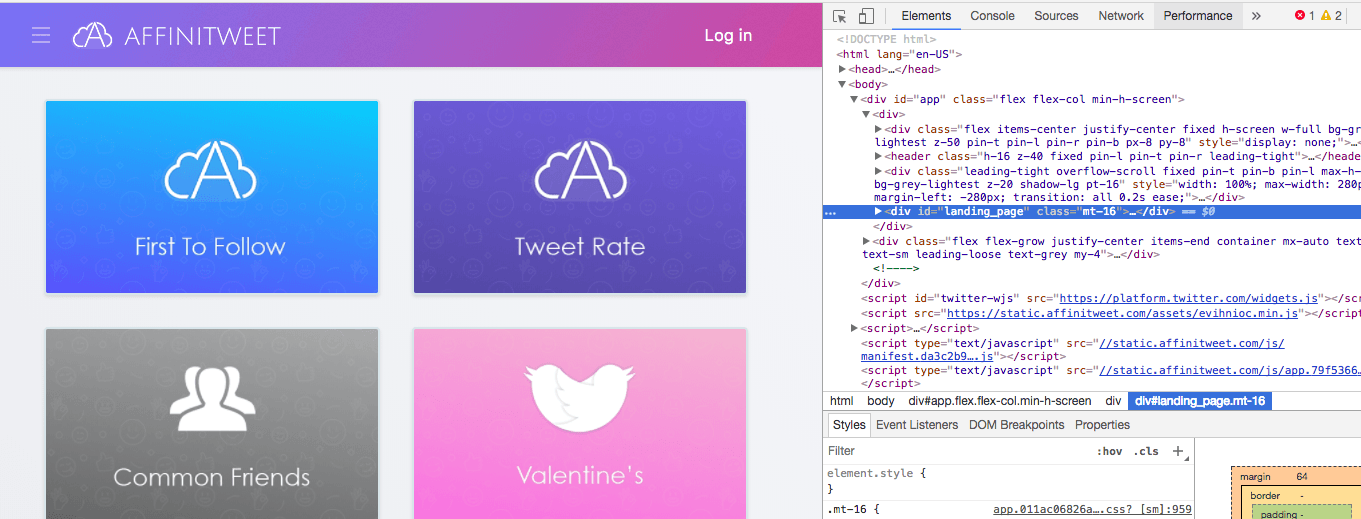Open the Valentine's card
Screen dimensions: 1361x519
point(580,424)
